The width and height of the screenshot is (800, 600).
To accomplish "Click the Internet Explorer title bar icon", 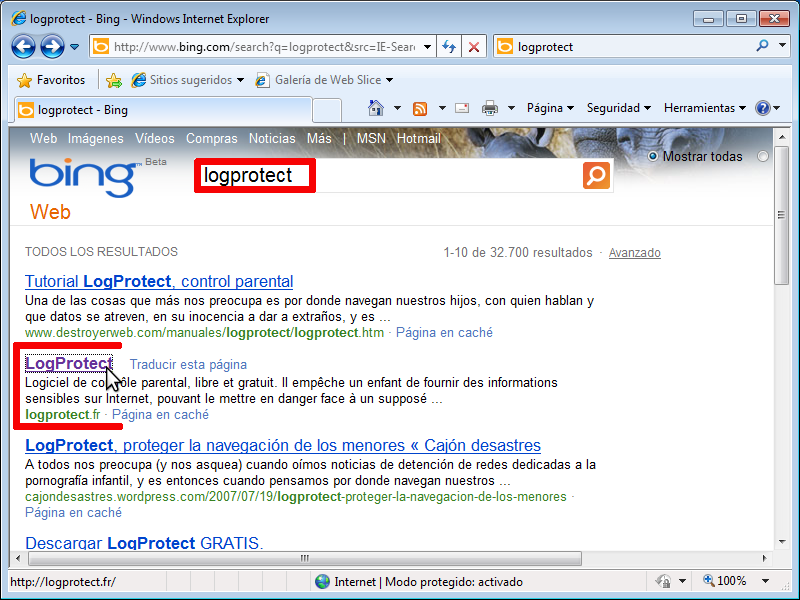I will tap(19, 18).
